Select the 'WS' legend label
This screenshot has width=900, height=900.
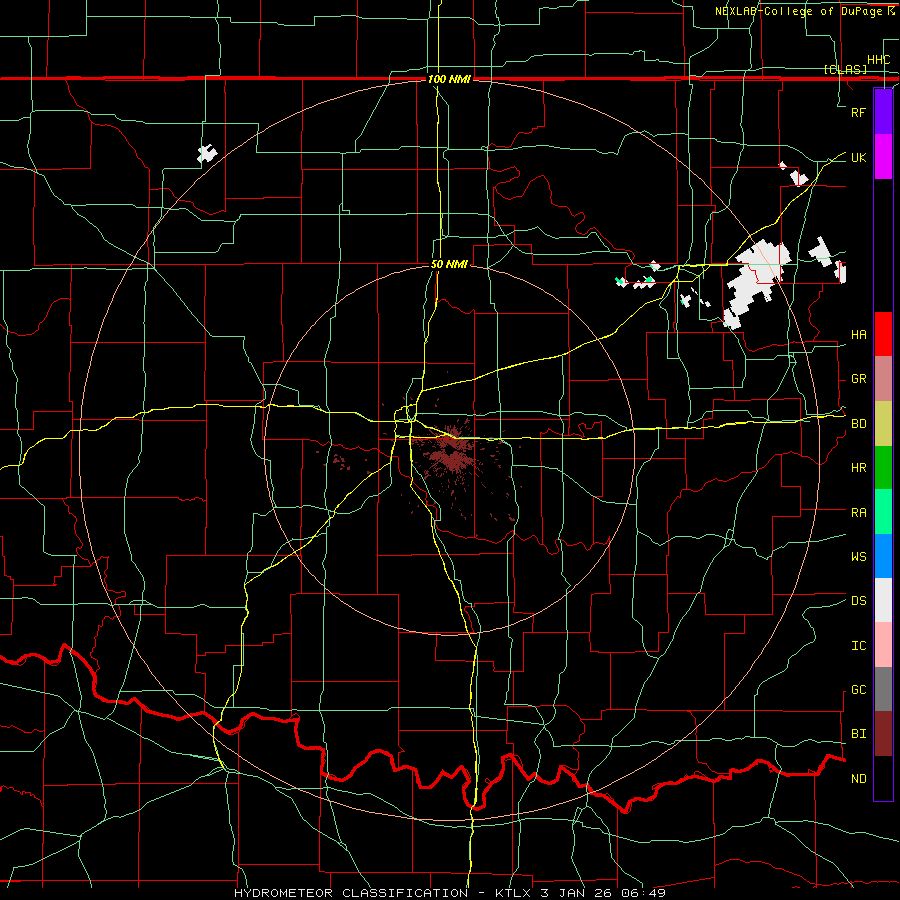(858, 557)
